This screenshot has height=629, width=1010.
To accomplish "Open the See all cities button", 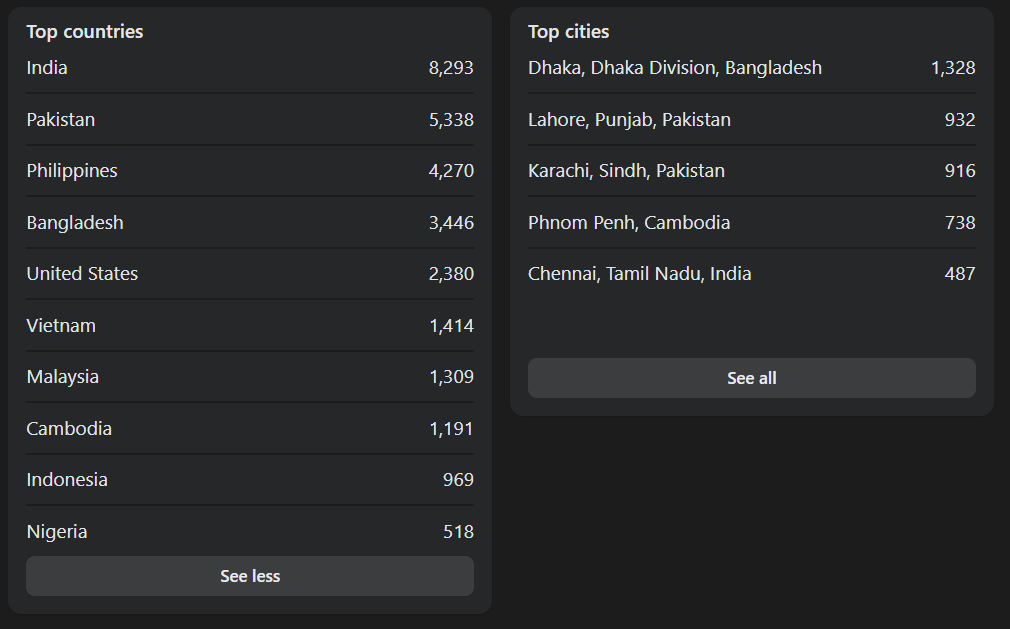I will [x=752, y=378].
